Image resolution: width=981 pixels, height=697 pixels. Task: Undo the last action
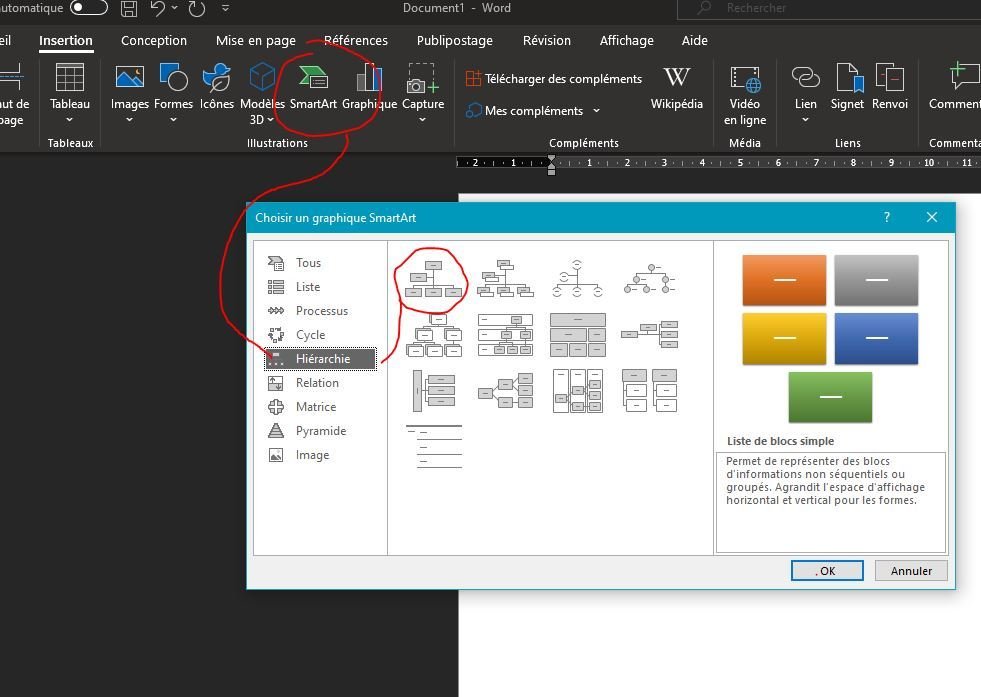tap(158, 8)
